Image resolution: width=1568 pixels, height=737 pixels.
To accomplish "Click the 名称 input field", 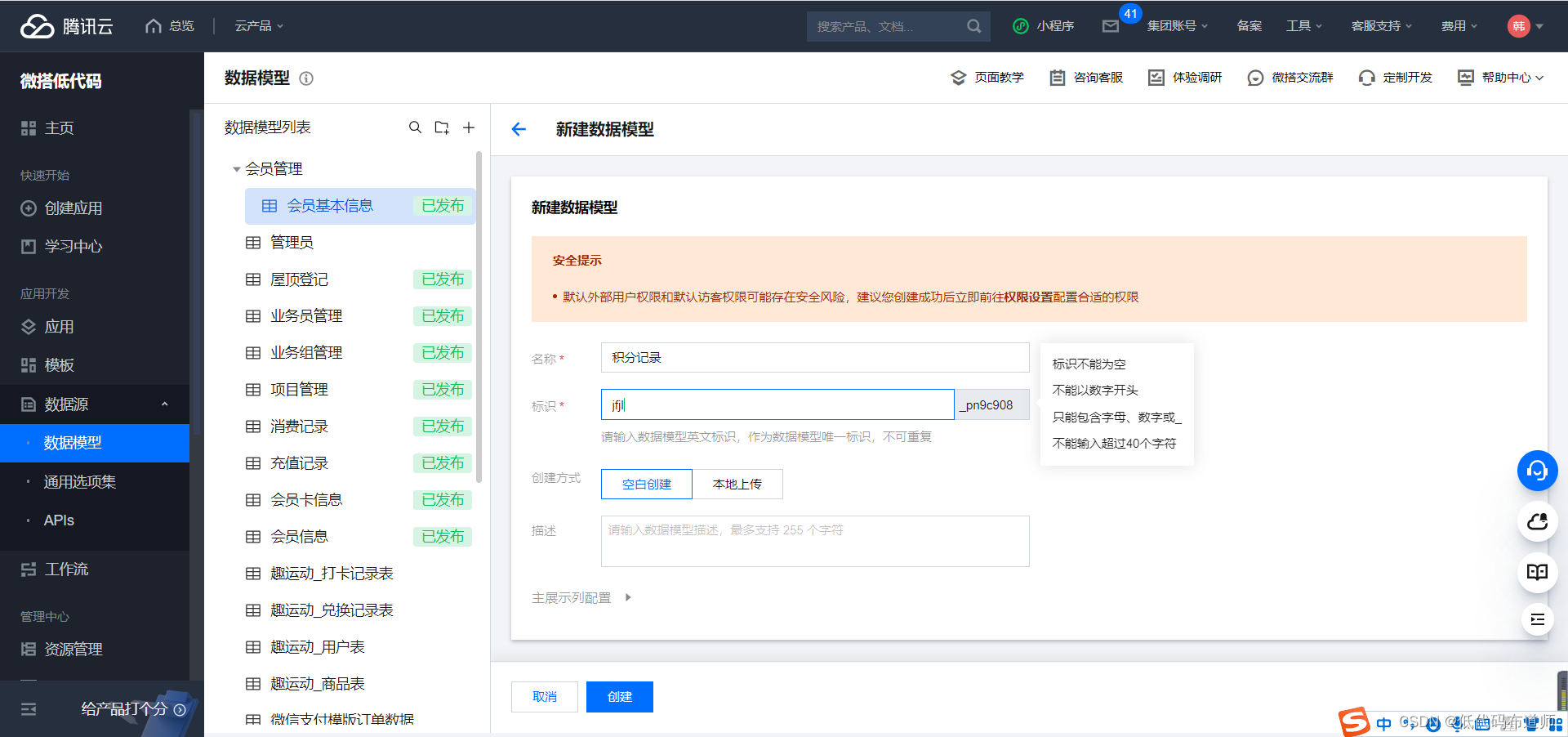I will (x=815, y=358).
